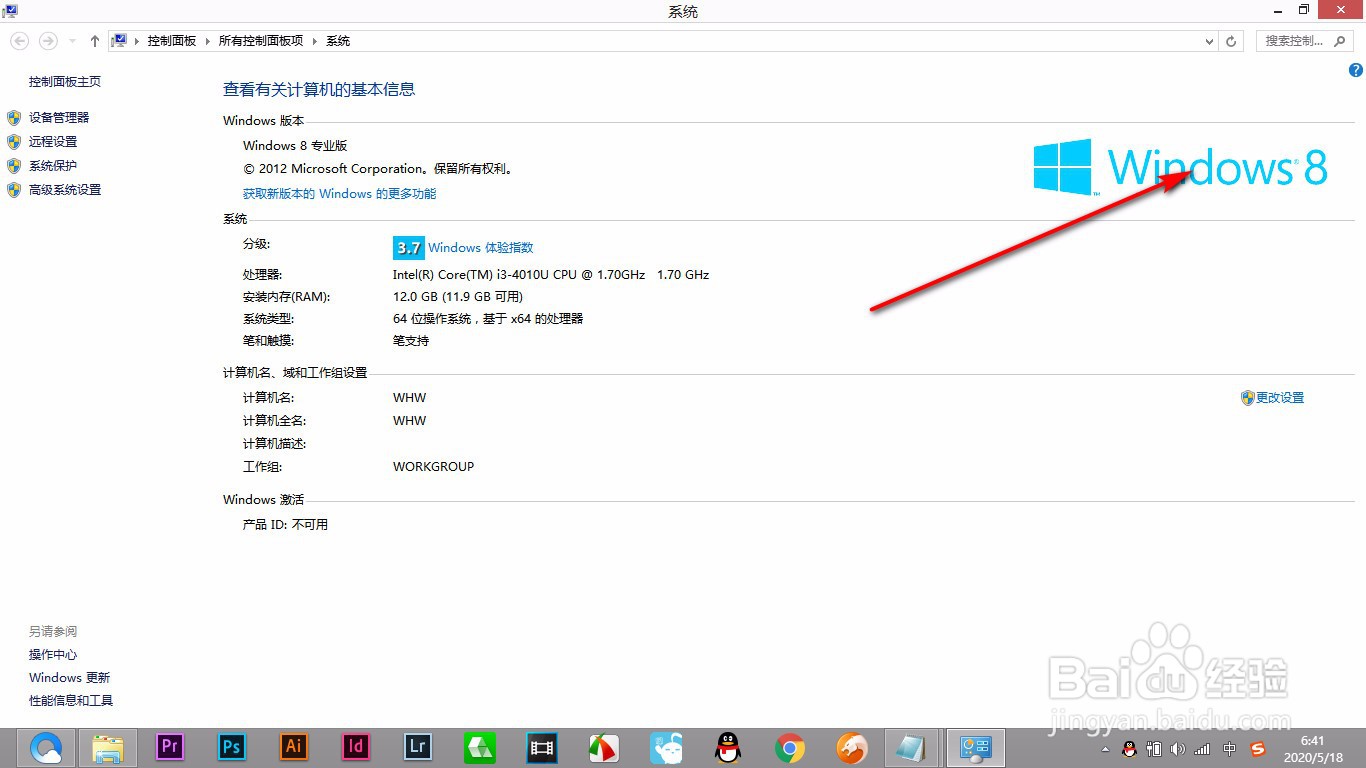The width and height of the screenshot is (1366, 768).
Task: Open 性能信息和工具 link
Action: 71,701
